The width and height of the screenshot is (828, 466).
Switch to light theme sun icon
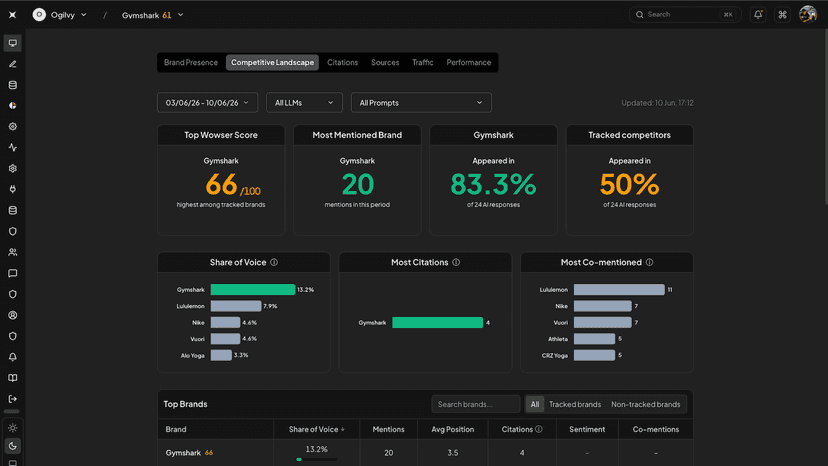point(13,428)
